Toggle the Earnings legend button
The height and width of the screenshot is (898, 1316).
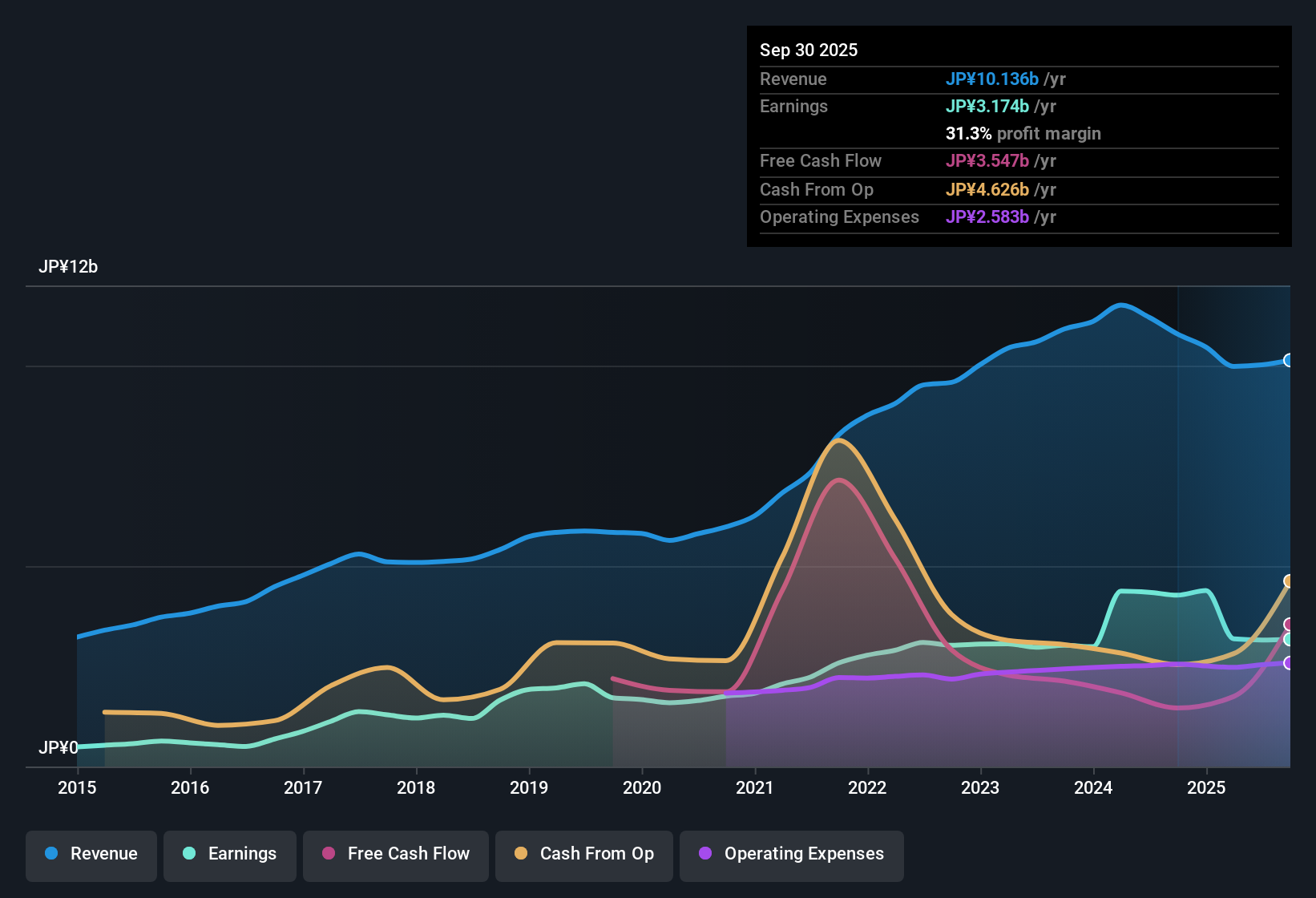[230, 854]
